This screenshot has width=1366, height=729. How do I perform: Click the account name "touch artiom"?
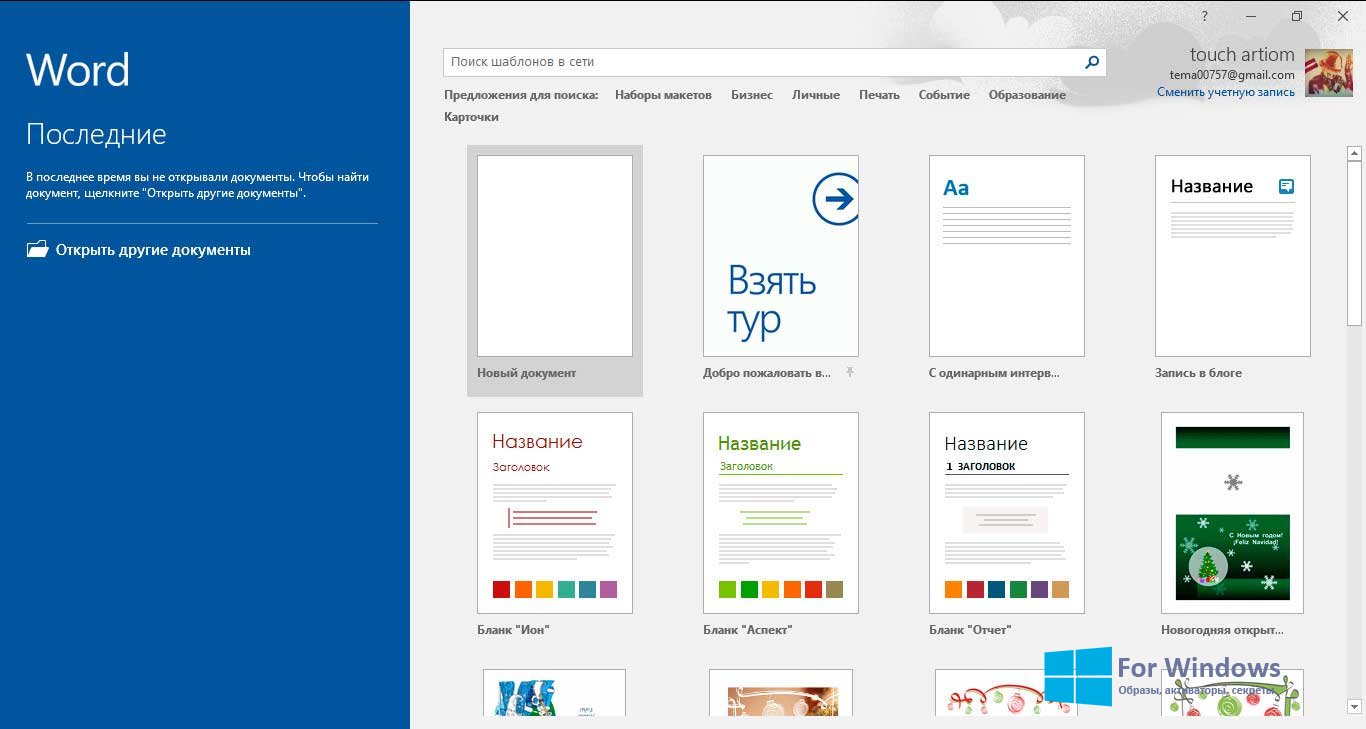pyautogui.click(x=1242, y=55)
